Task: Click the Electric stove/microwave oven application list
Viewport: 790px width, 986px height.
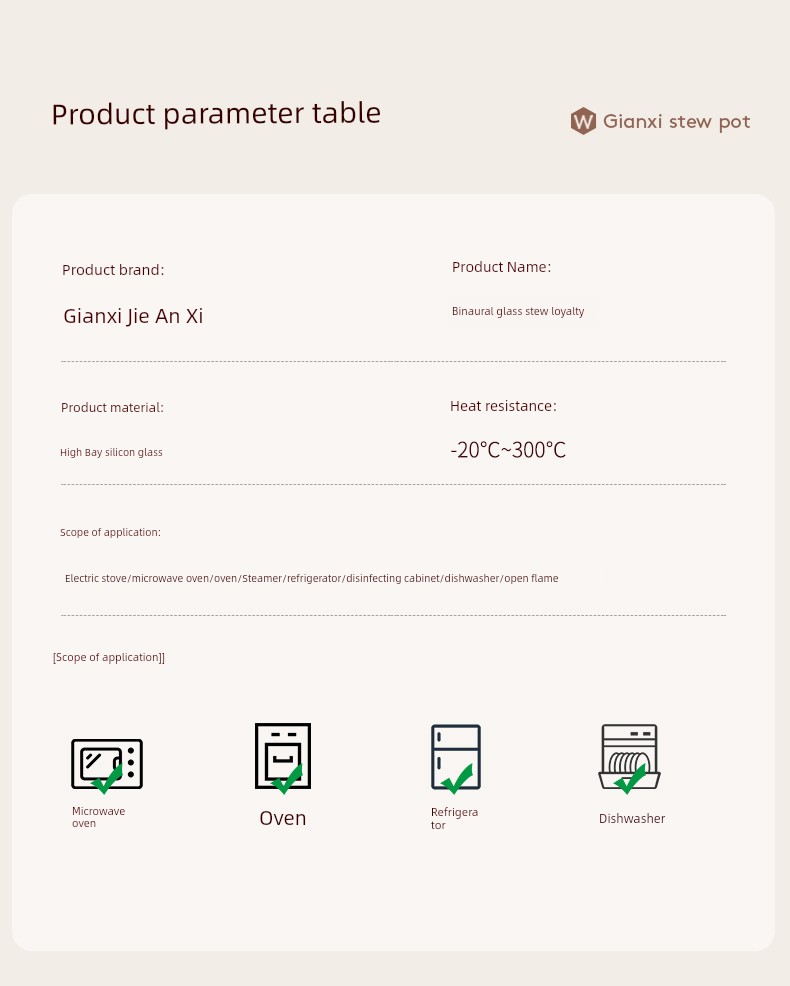Action: (311, 578)
